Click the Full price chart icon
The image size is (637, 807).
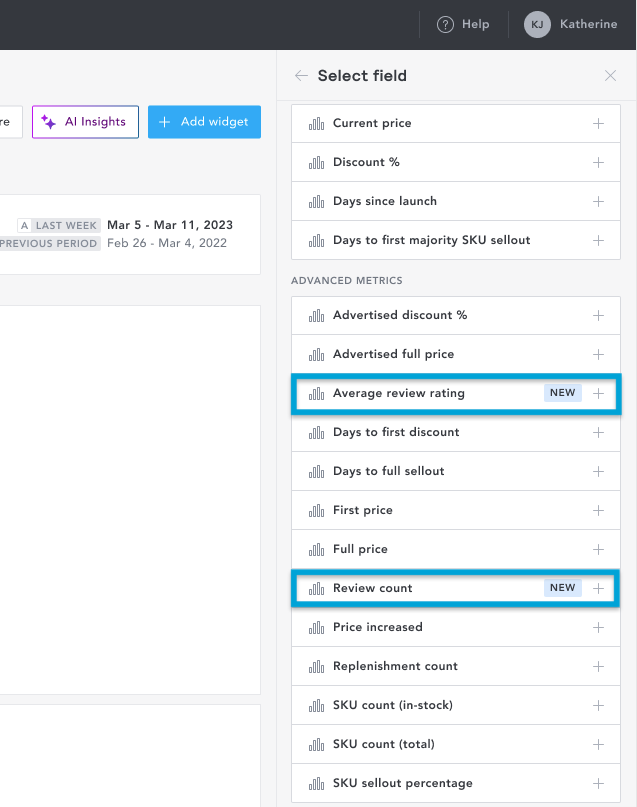click(316, 550)
